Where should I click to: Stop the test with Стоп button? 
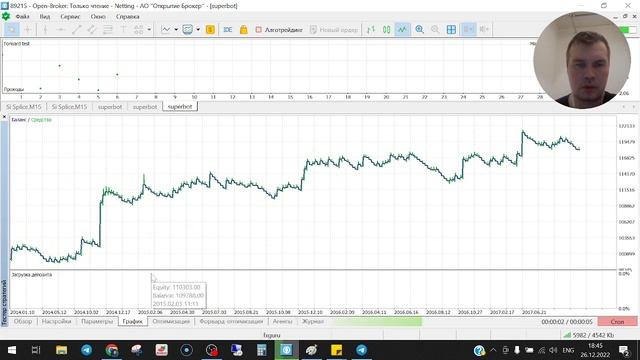pyautogui.click(x=617, y=322)
